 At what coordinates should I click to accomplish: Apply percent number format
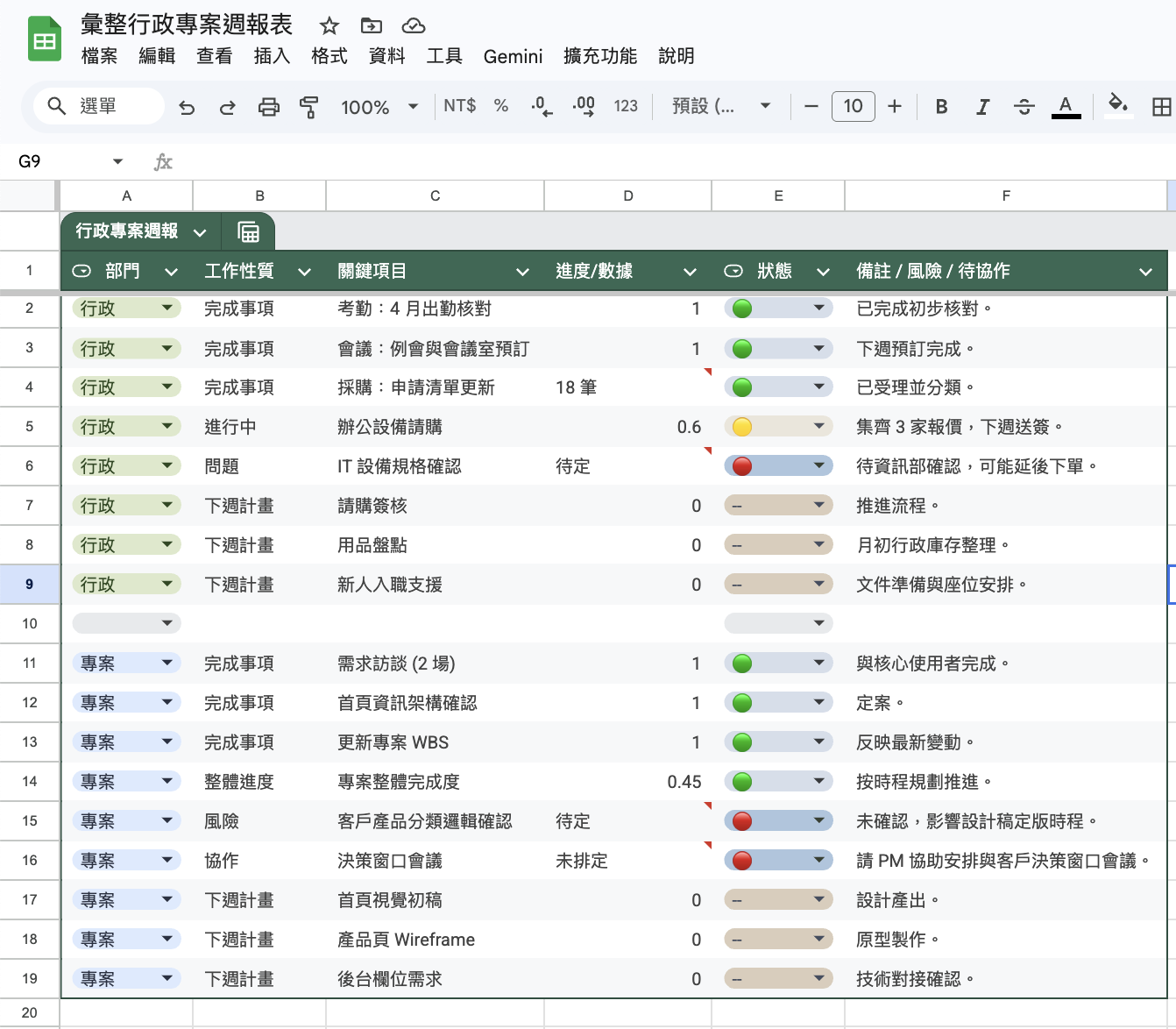pyautogui.click(x=500, y=106)
